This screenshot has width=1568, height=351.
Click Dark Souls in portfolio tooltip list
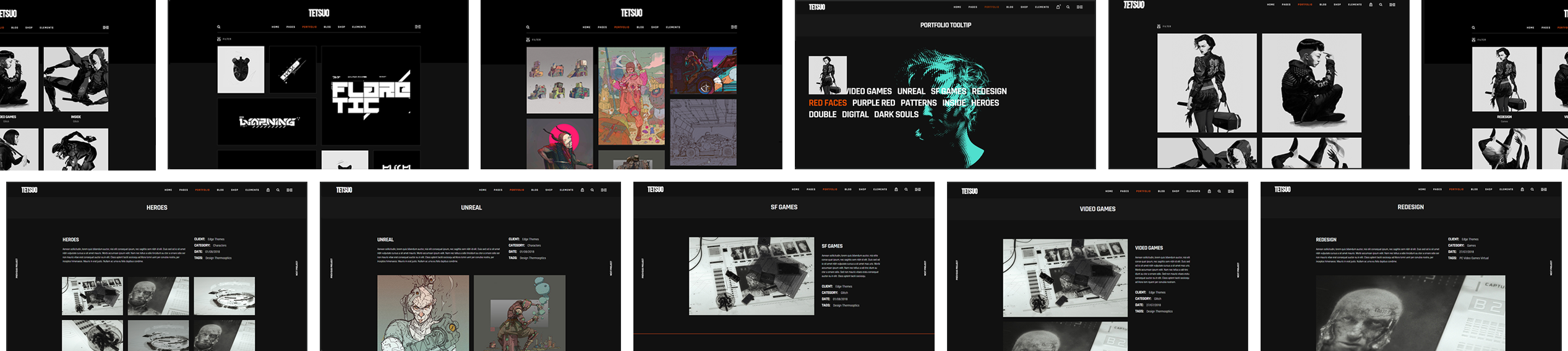pyautogui.click(x=896, y=114)
